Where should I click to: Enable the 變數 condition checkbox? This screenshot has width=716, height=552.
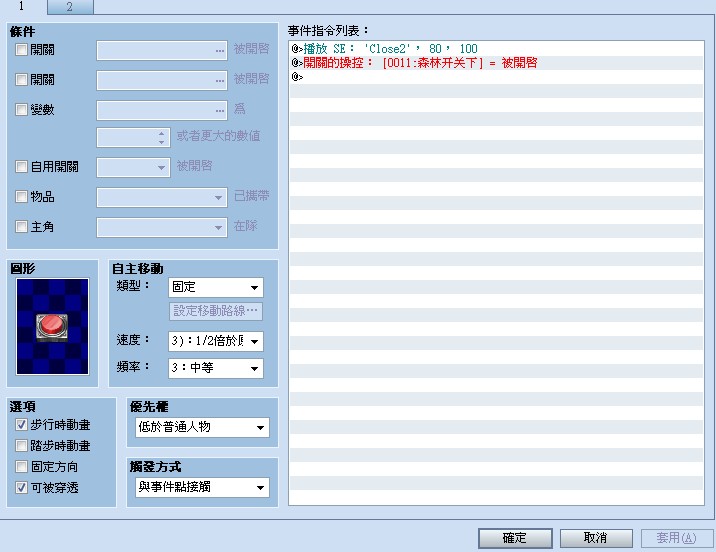pyautogui.click(x=21, y=110)
